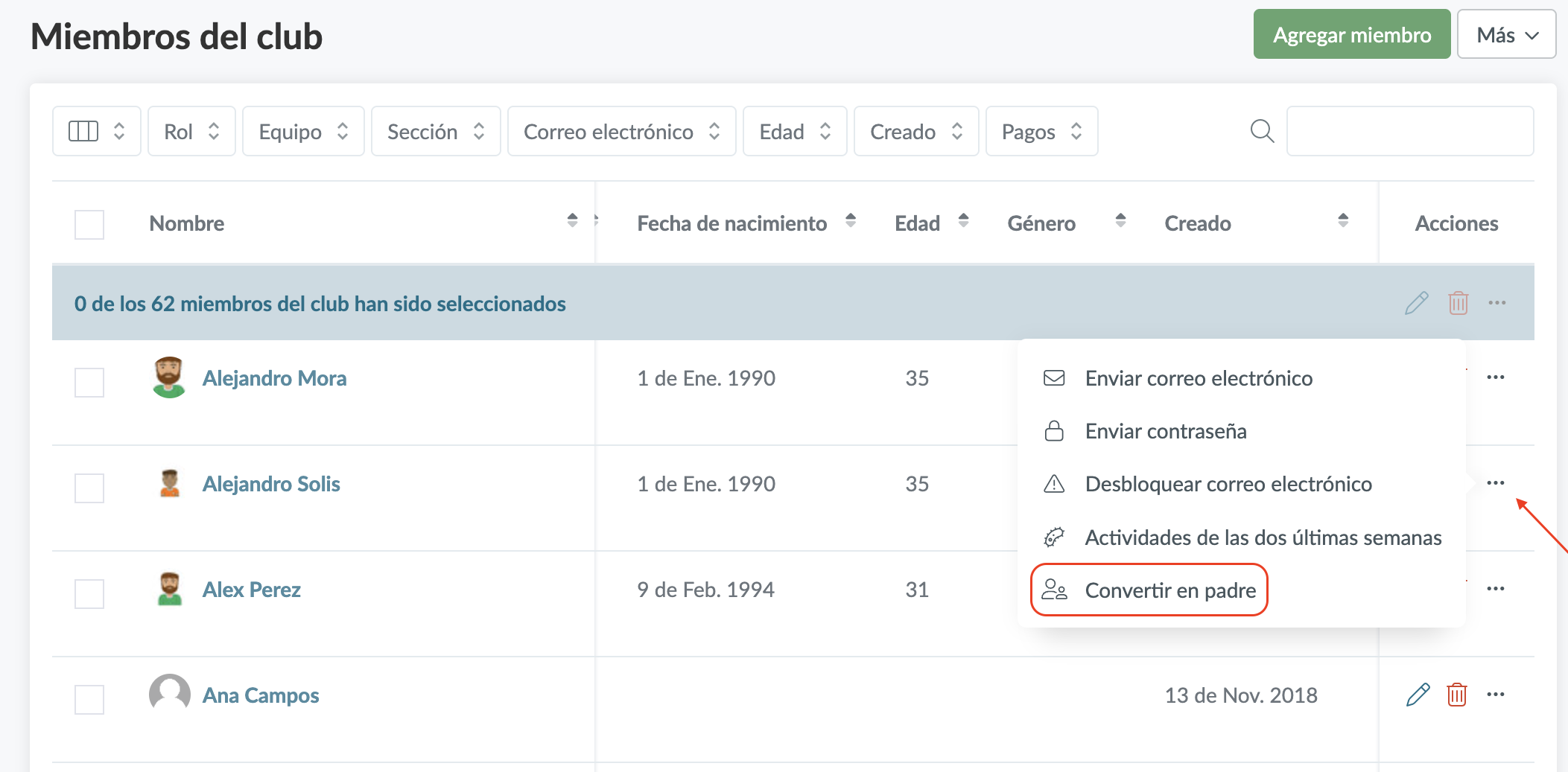Open the Rol filter dropdown
Screen dimensions: 1568x772
point(191,131)
